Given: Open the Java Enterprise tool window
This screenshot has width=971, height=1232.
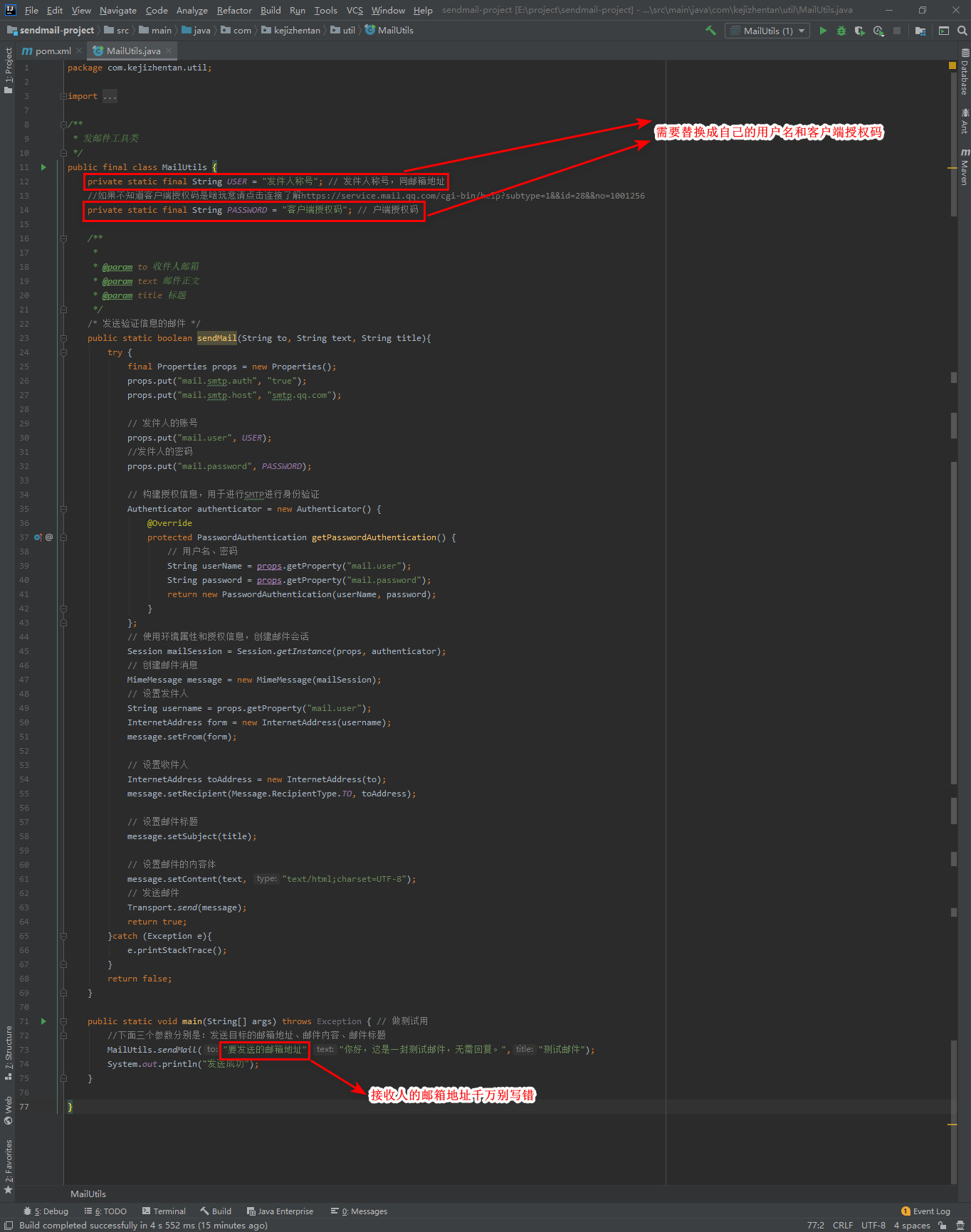Looking at the screenshot, I should pos(280,1211).
